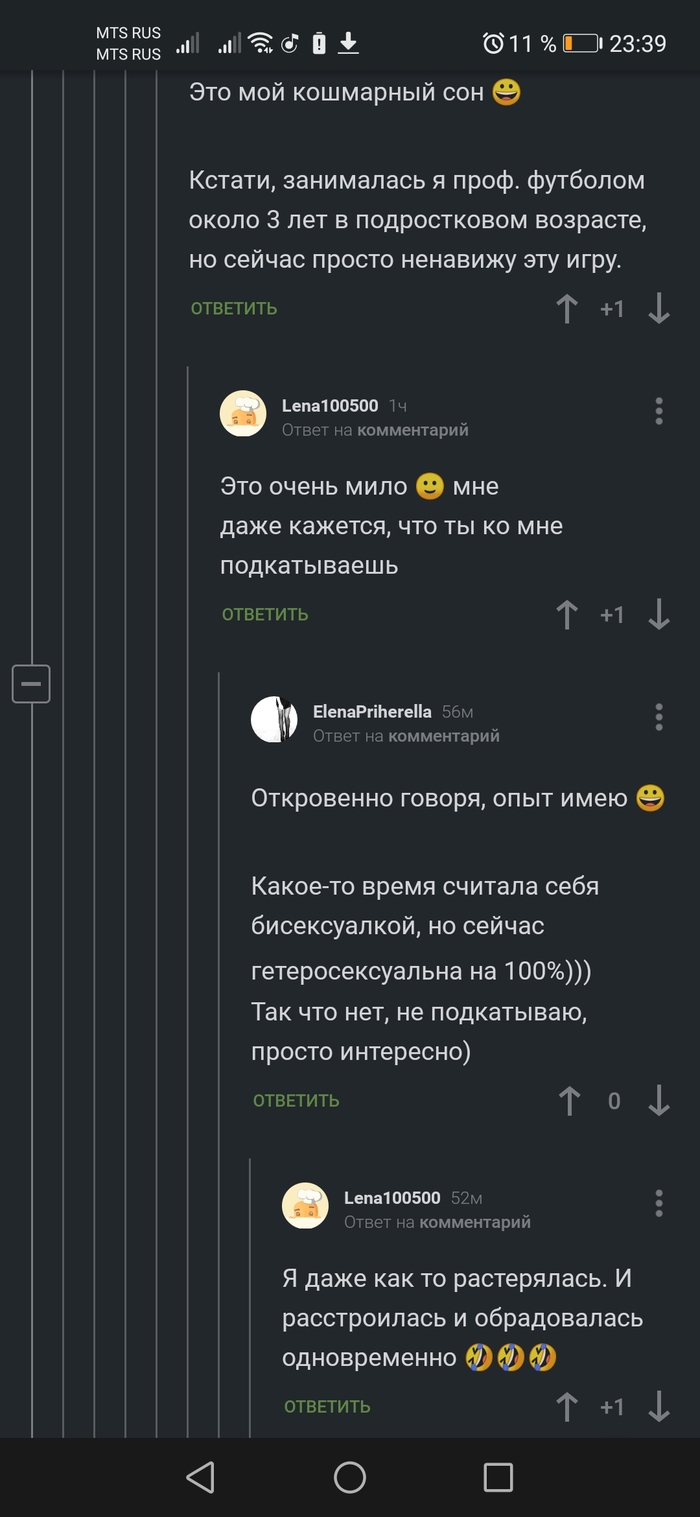Reply to Lena100500's "растерялась" comment
The height and width of the screenshot is (1517, 700).
tap(327, 1407)
